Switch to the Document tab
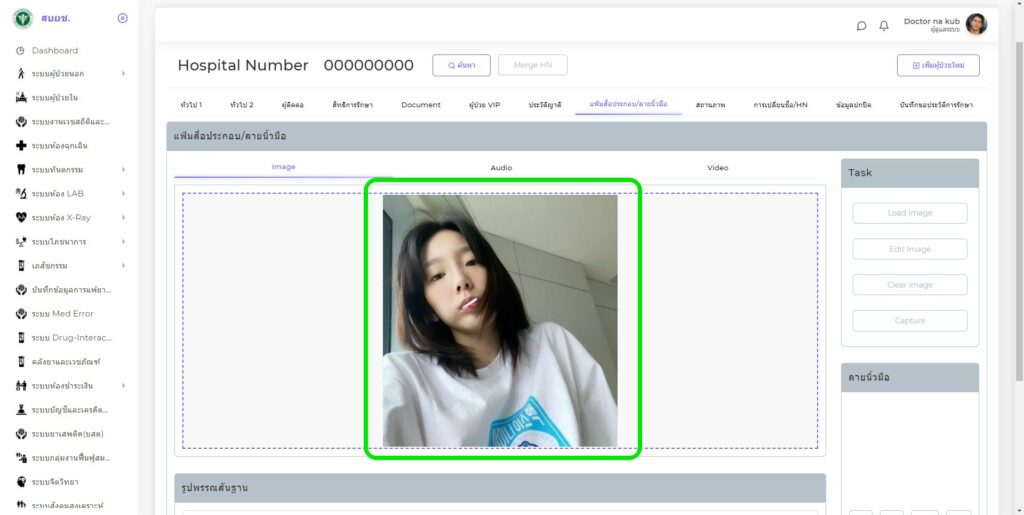1024x515 pixels. 421,105
